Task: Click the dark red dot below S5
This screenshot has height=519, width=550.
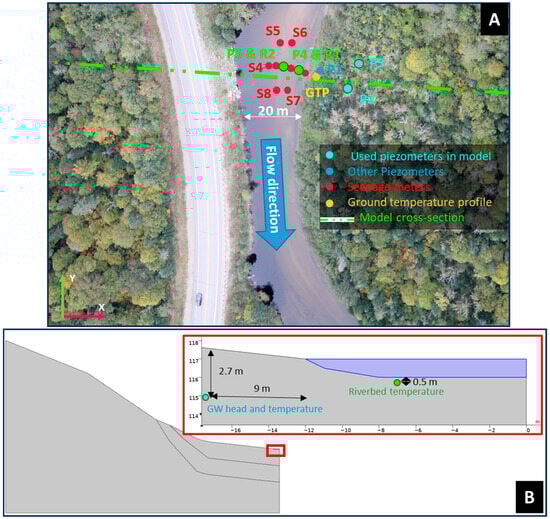Action: (x=280, y=43)
